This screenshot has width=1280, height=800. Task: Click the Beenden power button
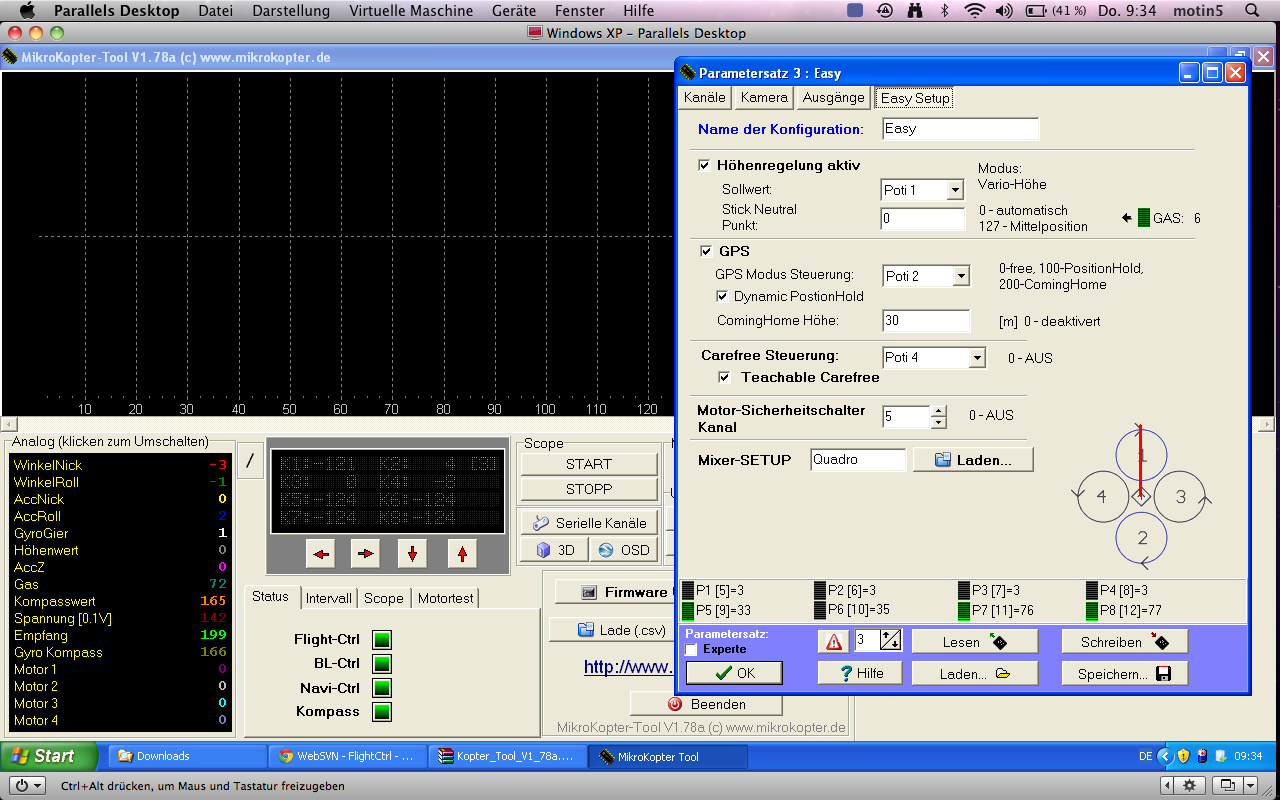pos(706,704)
